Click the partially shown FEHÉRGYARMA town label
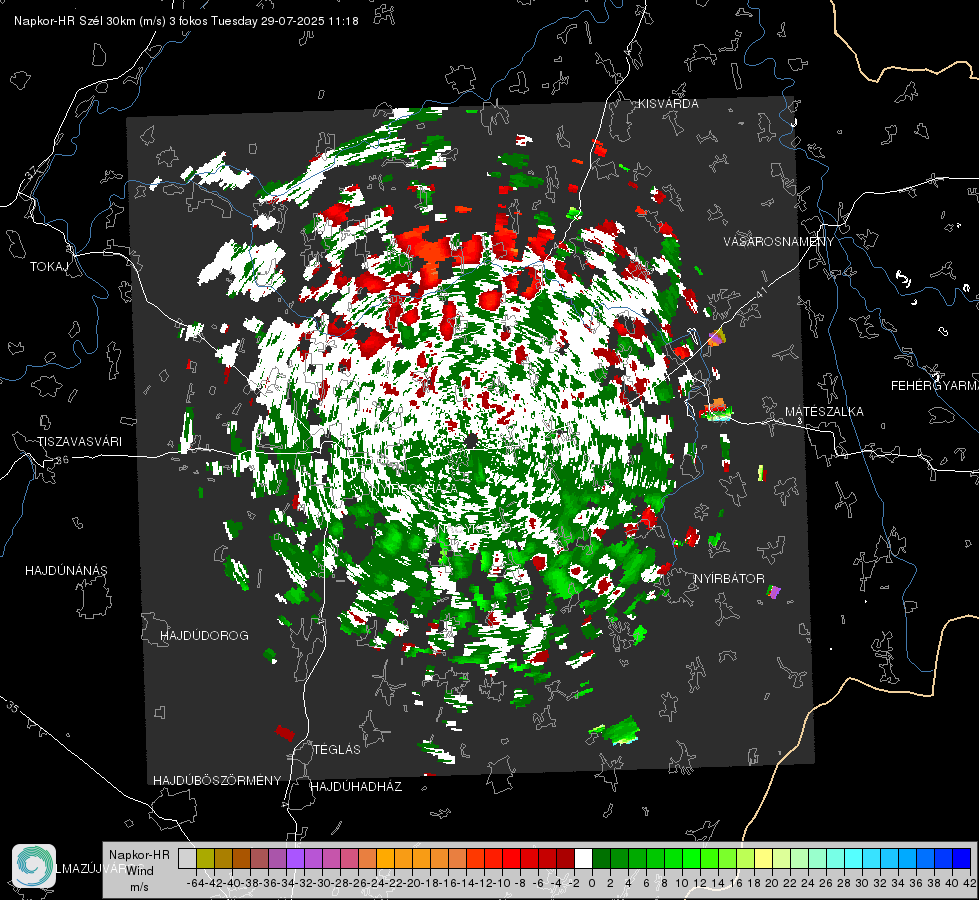The height and width of the screenshot is (900, 979). 935,386
